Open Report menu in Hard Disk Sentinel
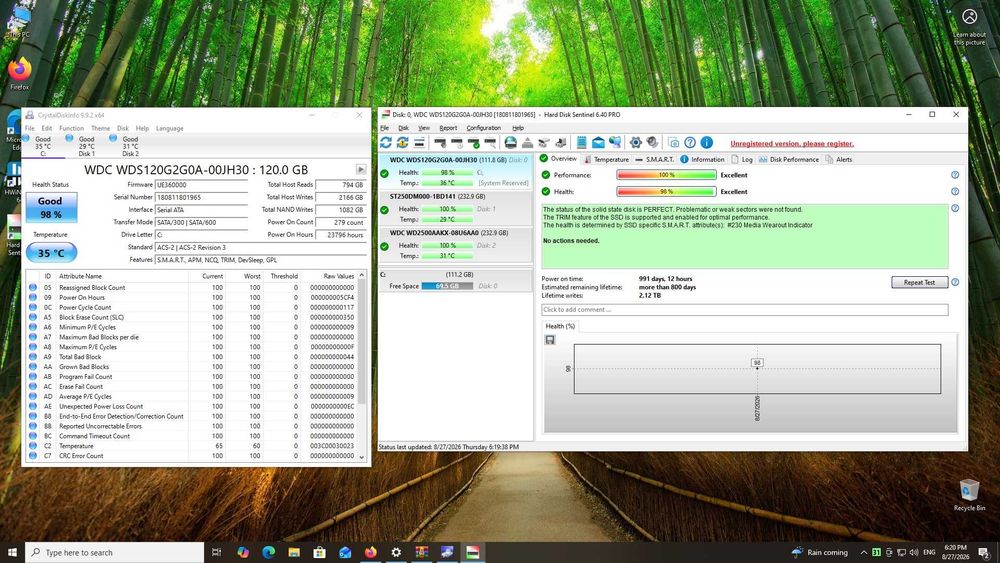This screenshot has width=1000, height=563. 448,128
